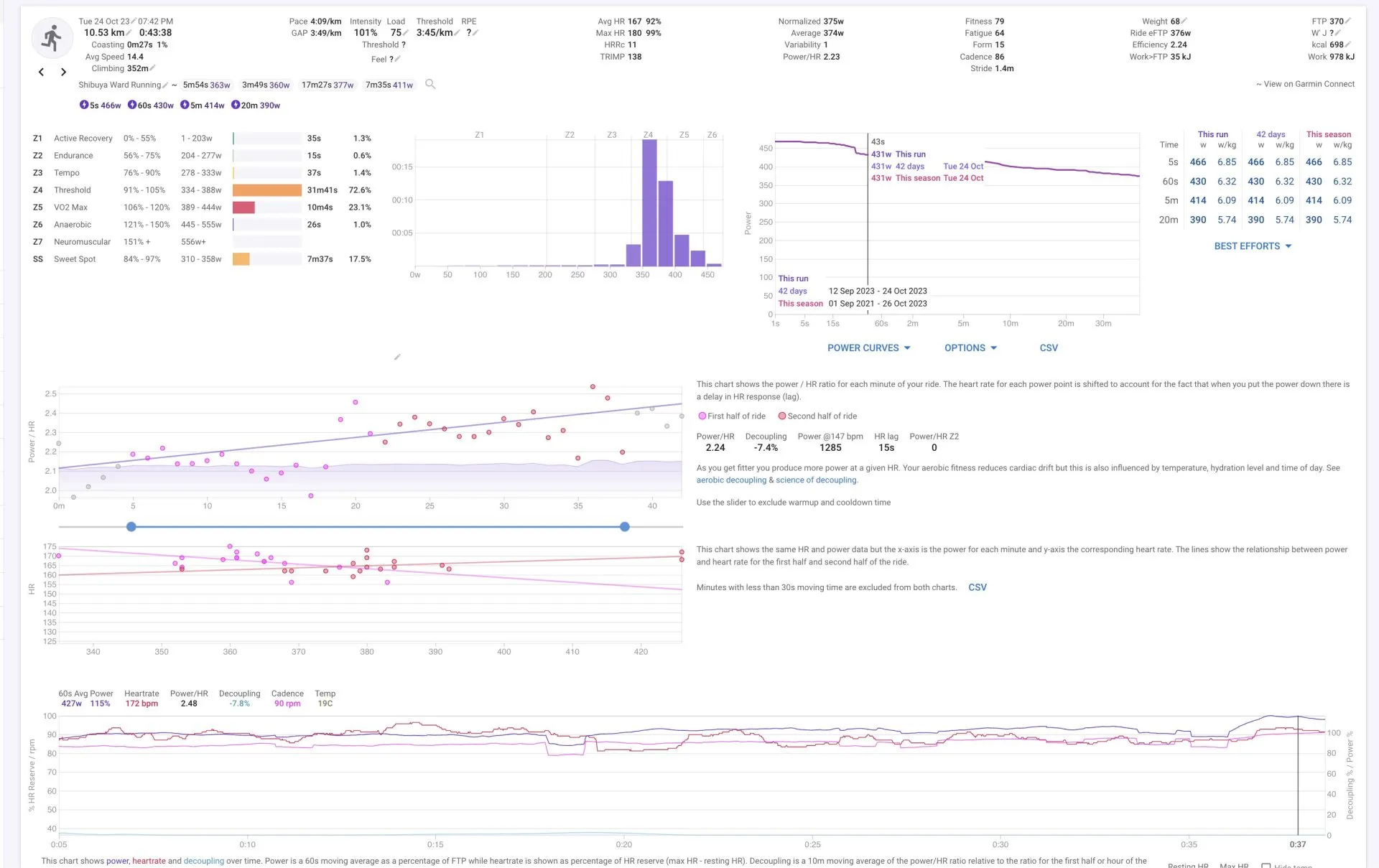This screenshot has width=1379, height=868.
Task: Toggle Second half of ride legend
Action: coord(817,416)
